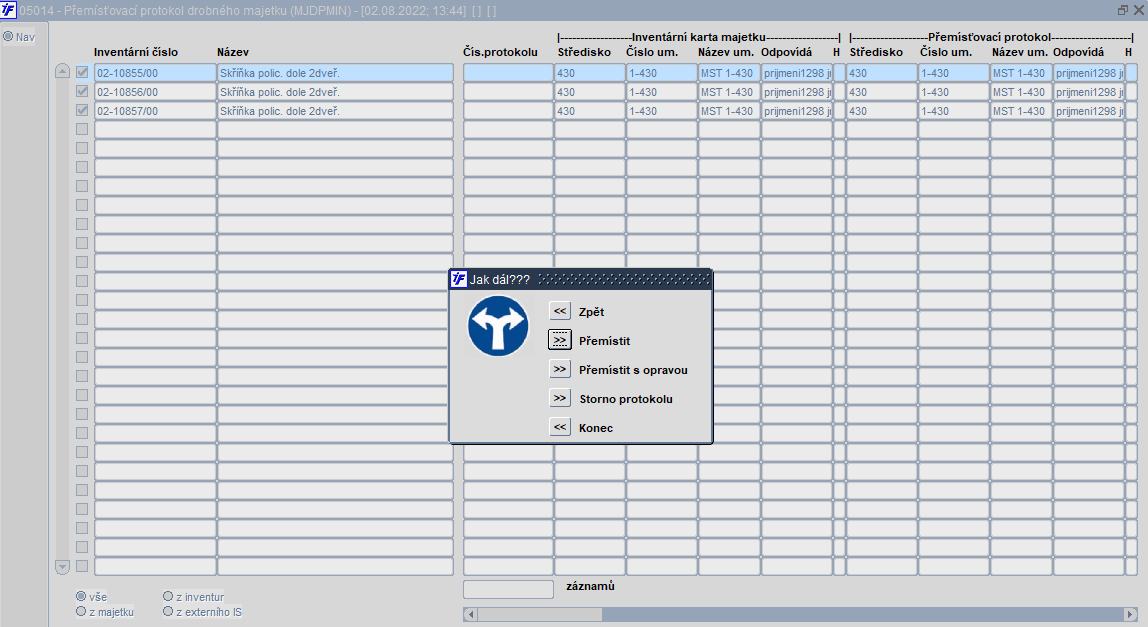The image size is (1148, 627).
Task: Click the arrow button beside Konec
Action: click(x=560, y=428)
